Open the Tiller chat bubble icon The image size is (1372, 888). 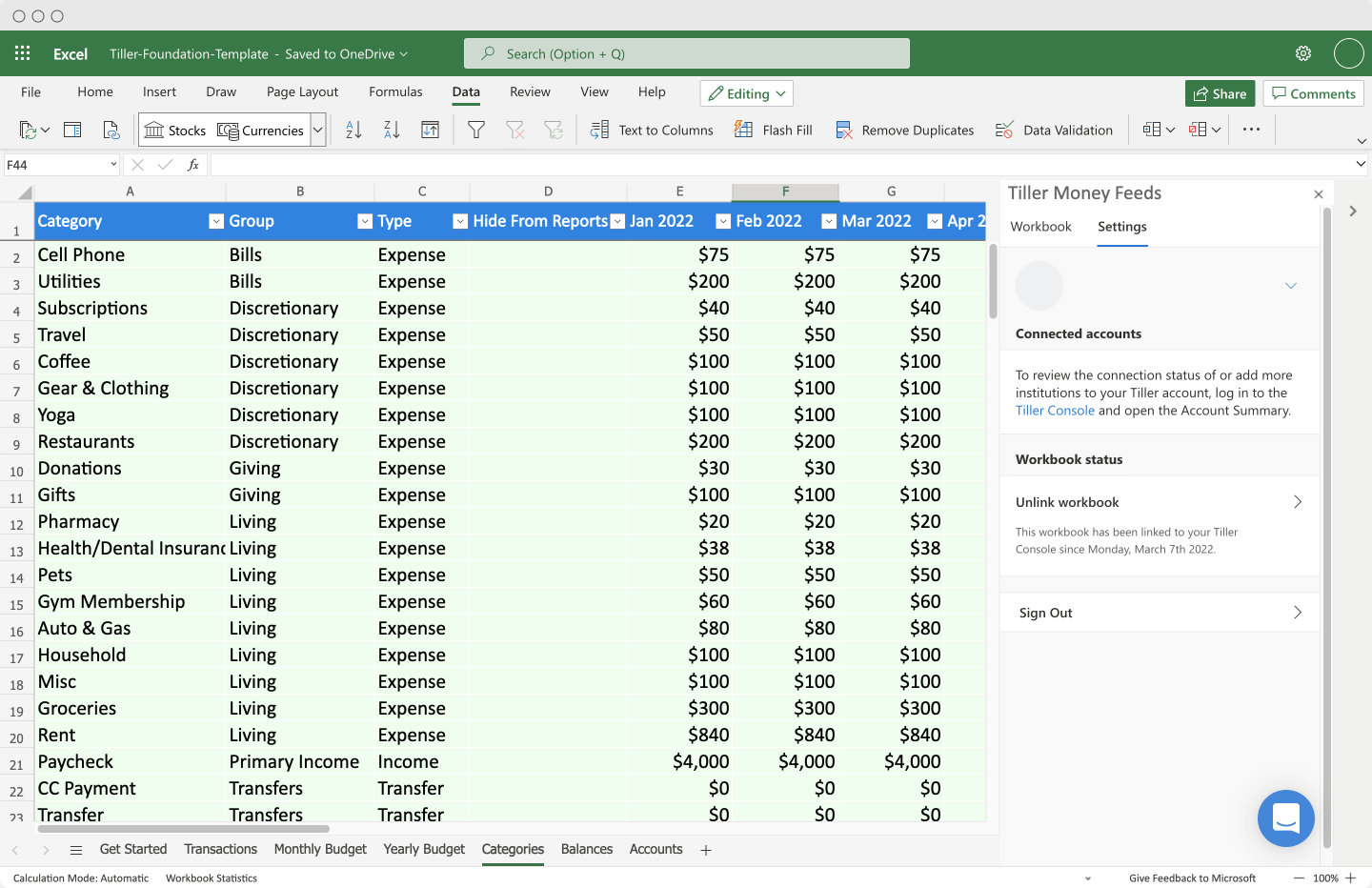1286,818
